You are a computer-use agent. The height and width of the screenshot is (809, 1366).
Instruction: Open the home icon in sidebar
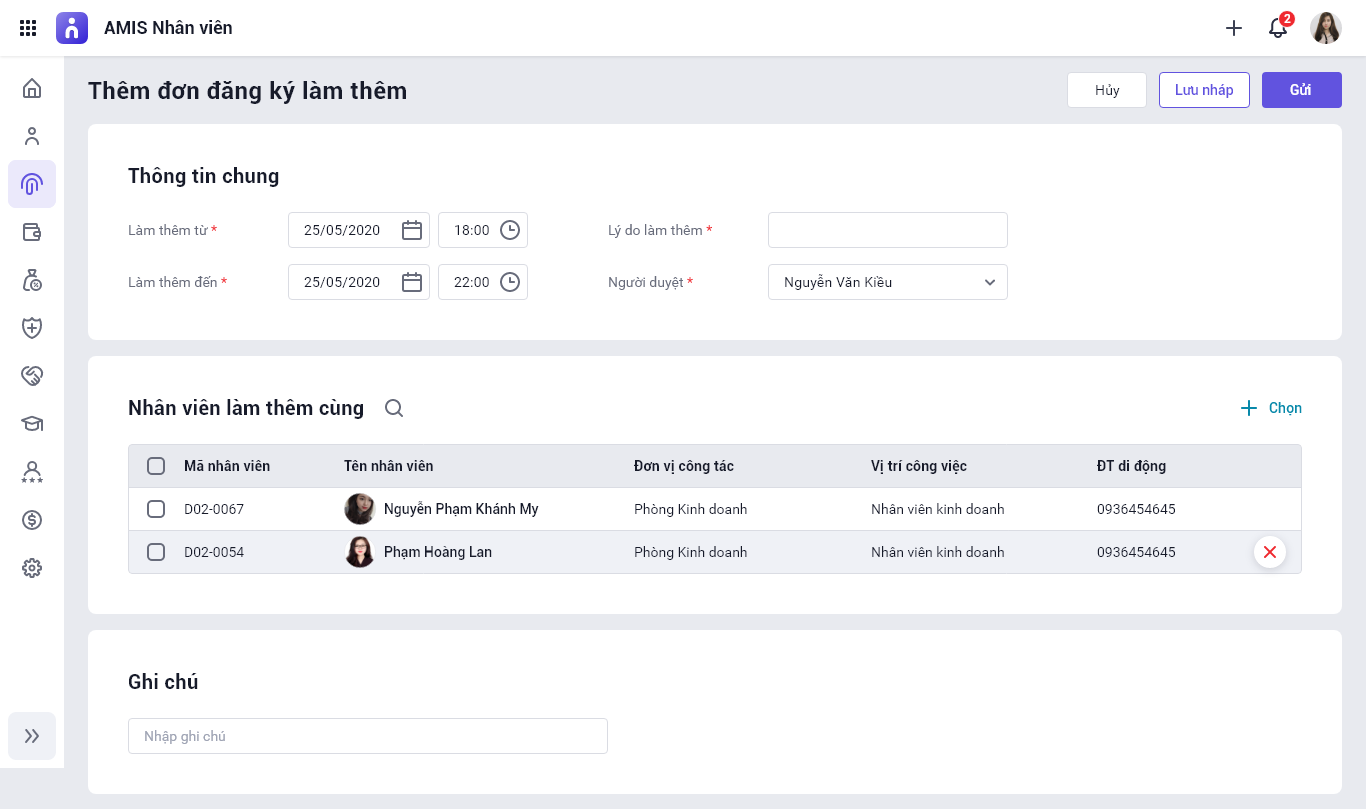coord(32,88)
